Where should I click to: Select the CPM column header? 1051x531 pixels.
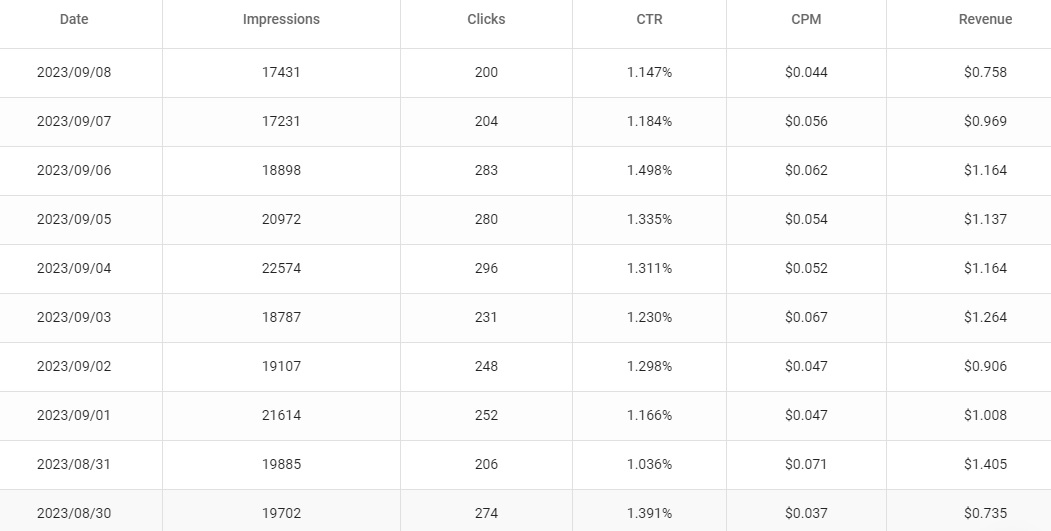pos(806,19)
